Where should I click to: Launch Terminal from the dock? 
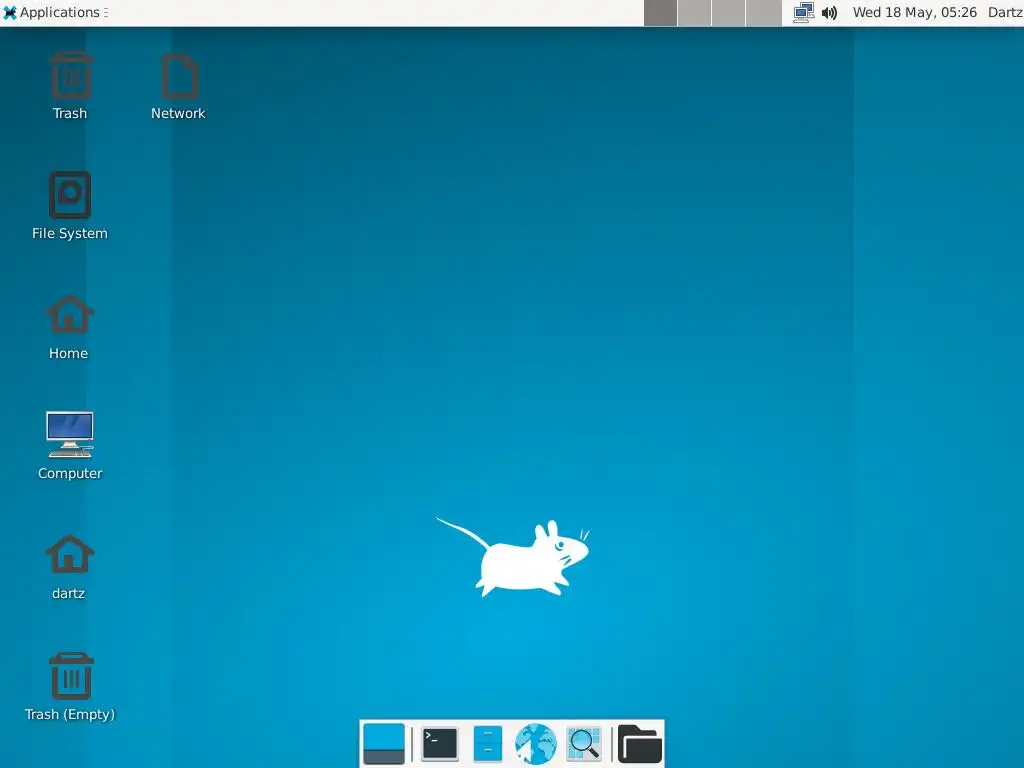440,743
